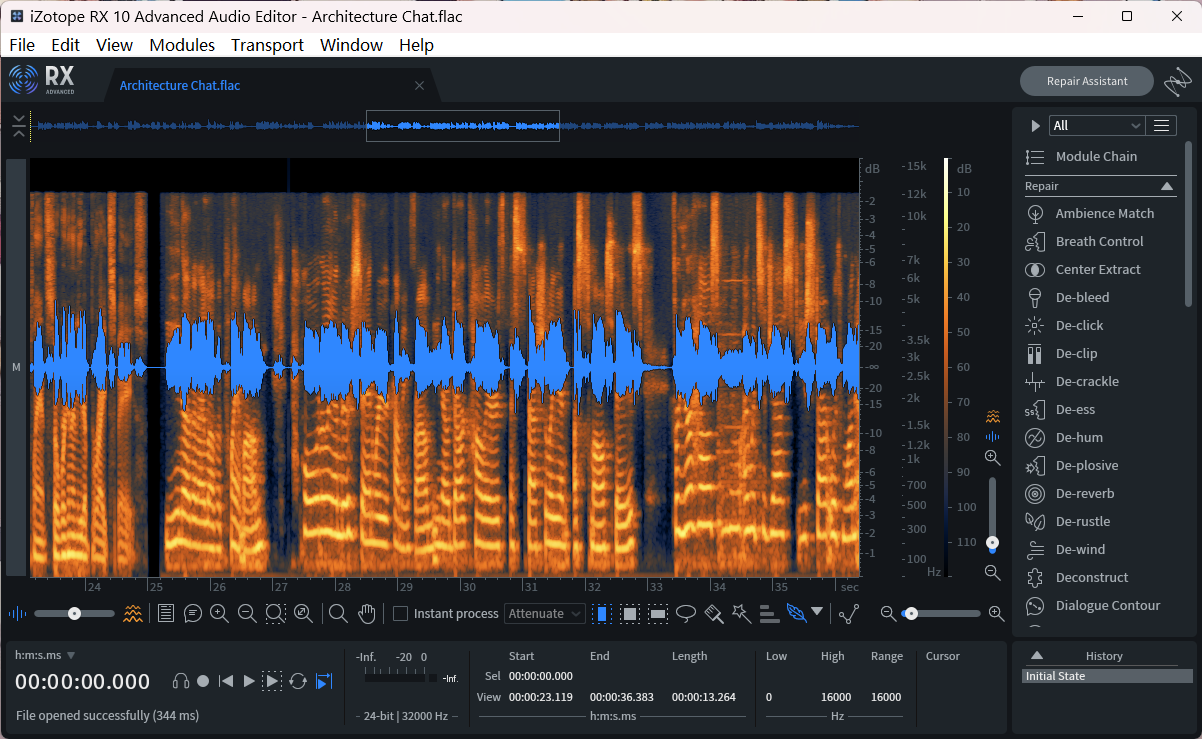Collapse the waveform overview strip

[19, 126]
